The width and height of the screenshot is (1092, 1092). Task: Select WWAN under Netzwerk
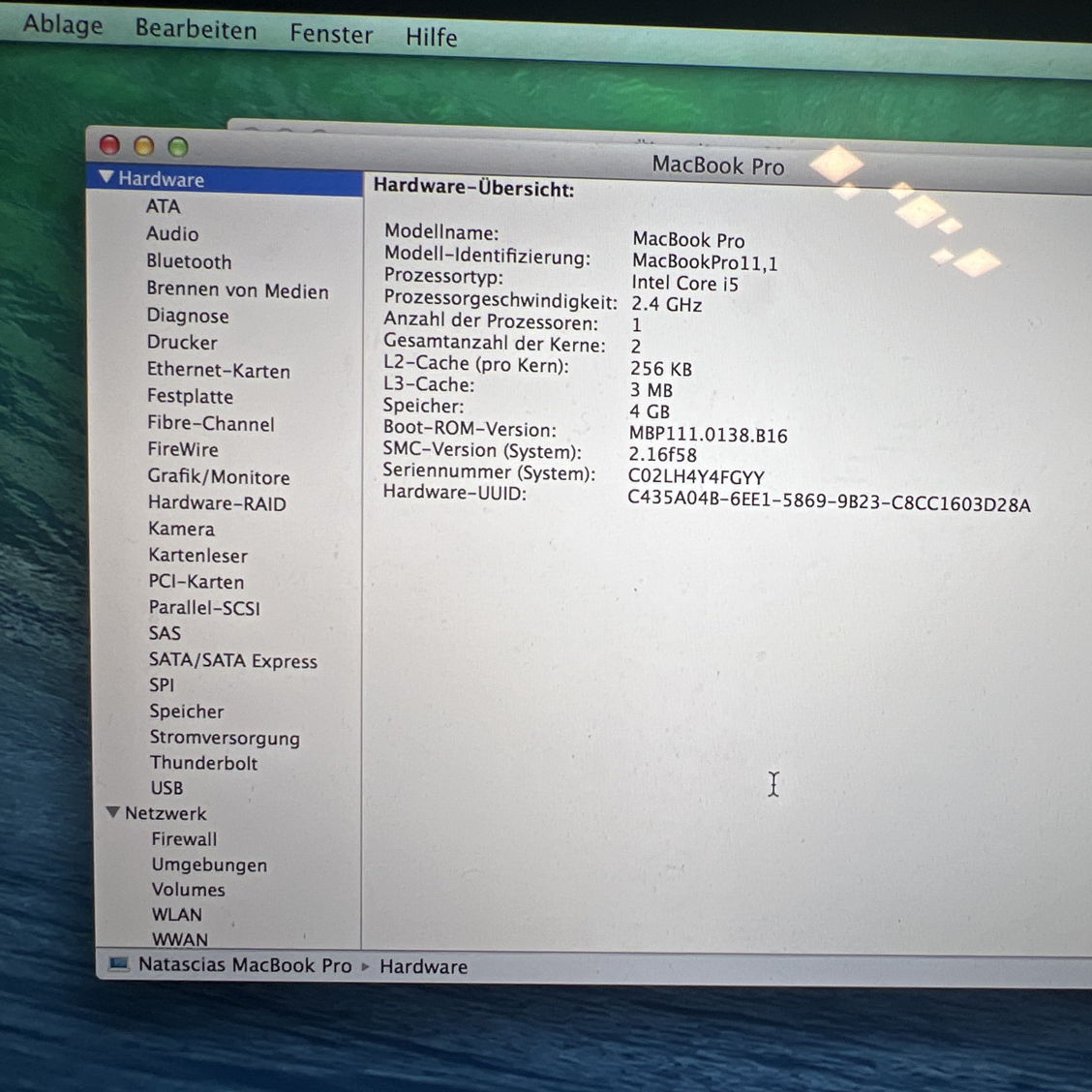click(x=180, y=939)
